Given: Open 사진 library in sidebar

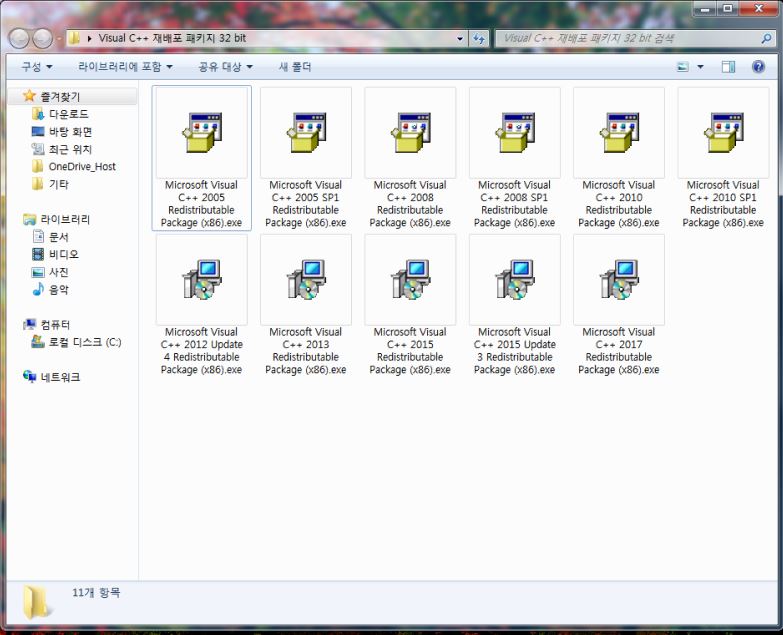Looking at the screenshot, I should coord(58,272).
